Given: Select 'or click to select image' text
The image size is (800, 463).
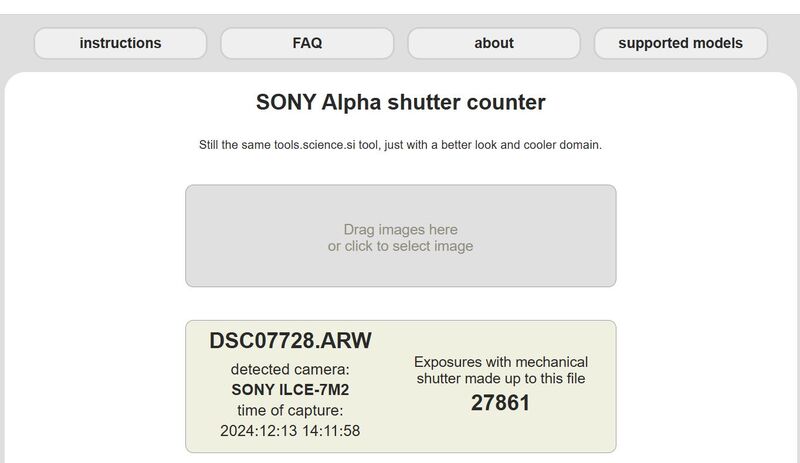Looking at the screenshot, I should [400, 246].
